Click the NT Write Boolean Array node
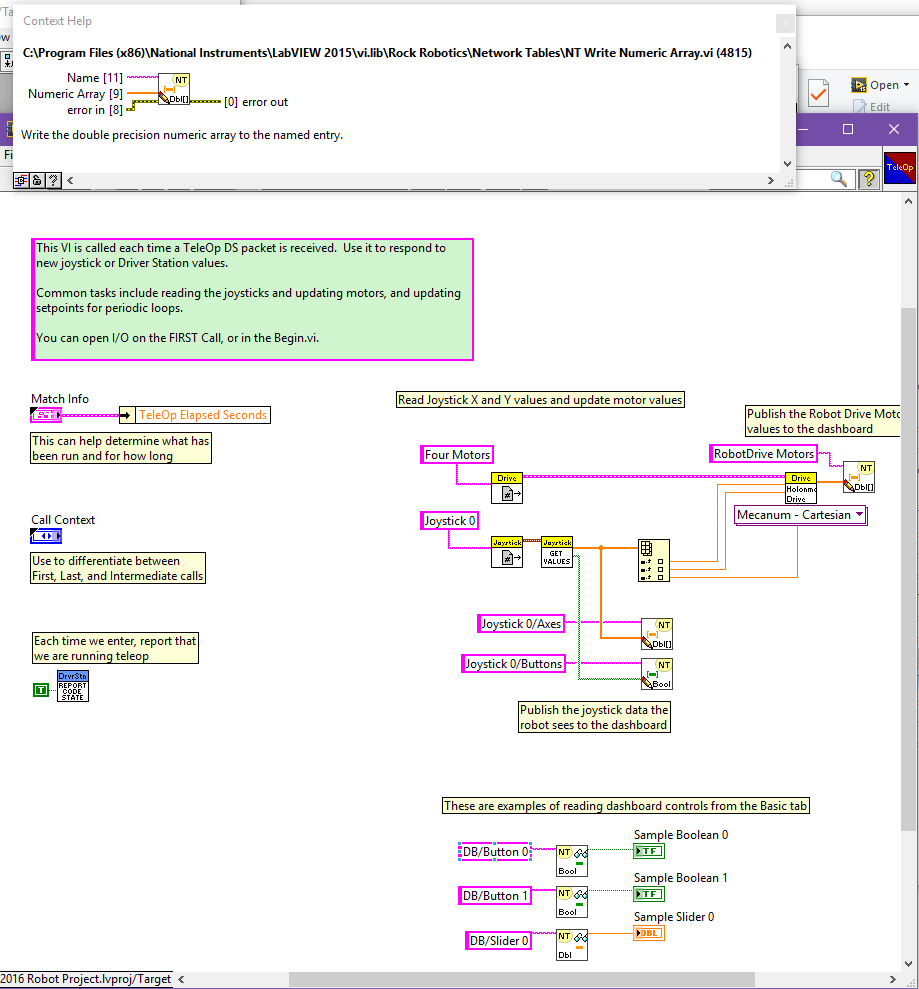Image resolution: width=919 pixels, height=989 pixels. tap(656, 674)
